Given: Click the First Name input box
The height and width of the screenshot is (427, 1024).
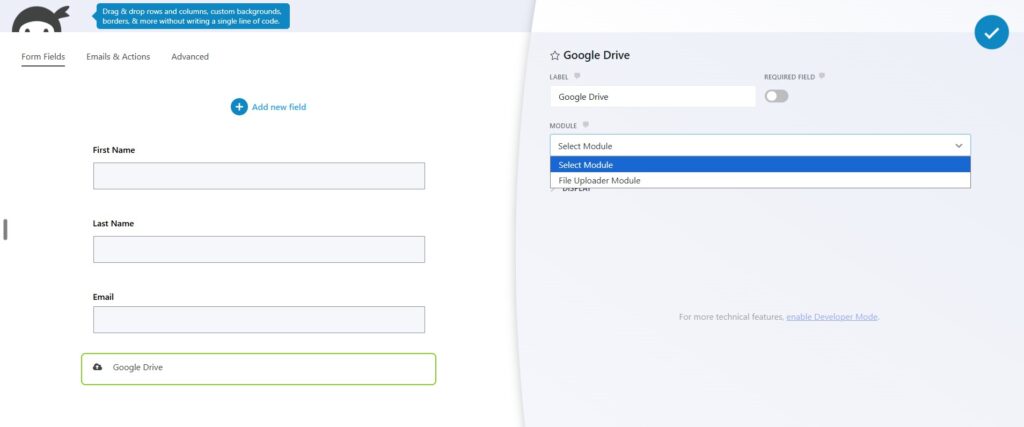Looking at the screenshot, I should (x=259, y=176).
